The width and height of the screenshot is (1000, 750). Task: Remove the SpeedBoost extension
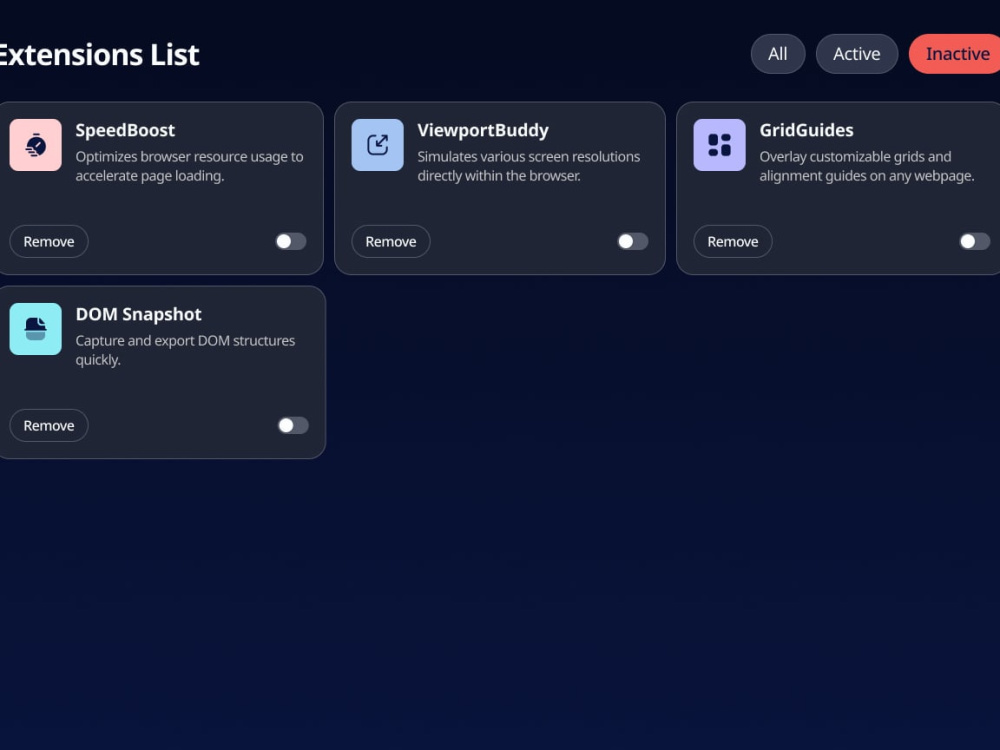[x=48, y=241]
